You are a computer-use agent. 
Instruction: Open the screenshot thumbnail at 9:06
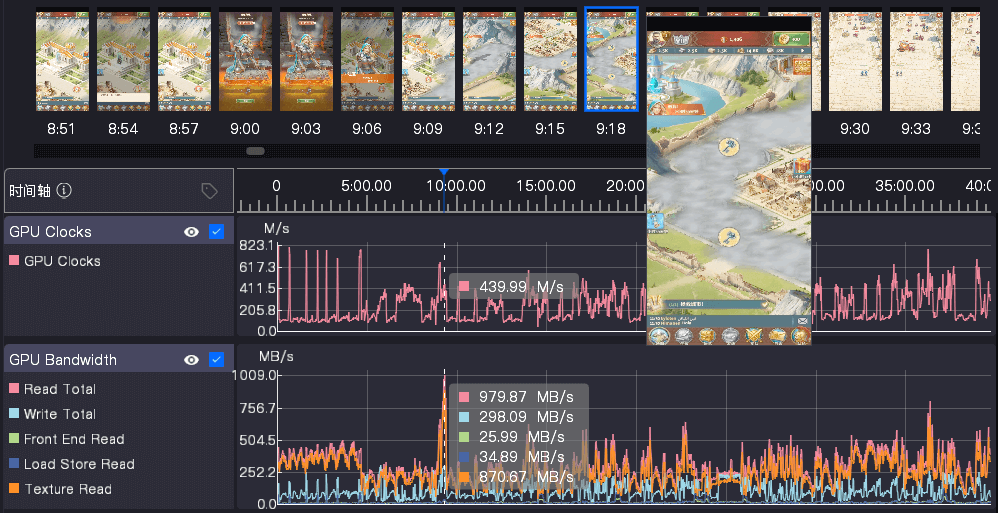[x=368, y=60]
